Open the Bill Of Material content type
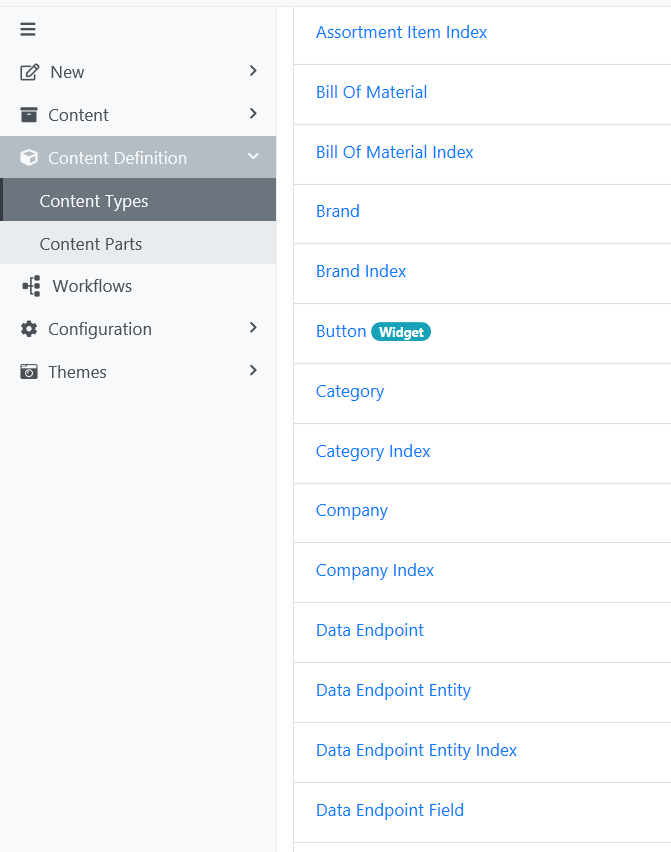 point(371,91)
